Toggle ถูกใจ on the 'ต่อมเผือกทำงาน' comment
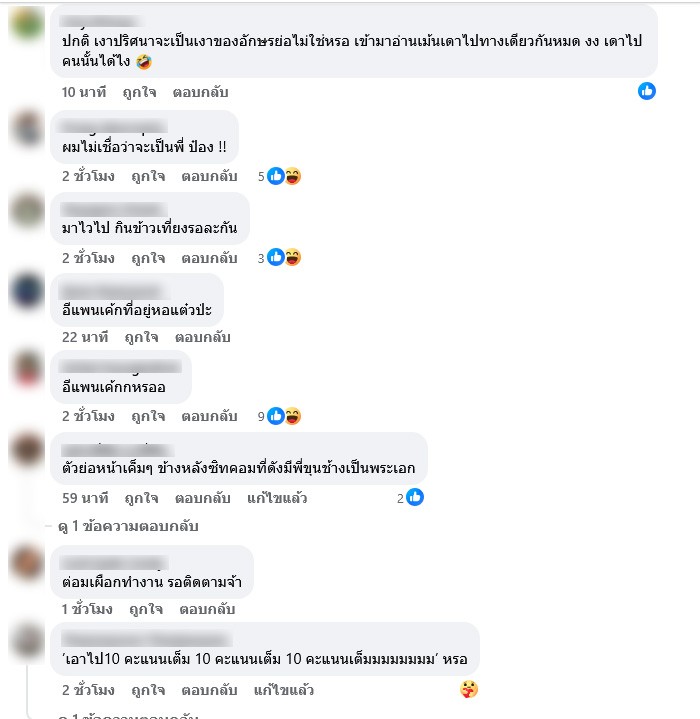The image size is (700, 719). tap(146, 609)
